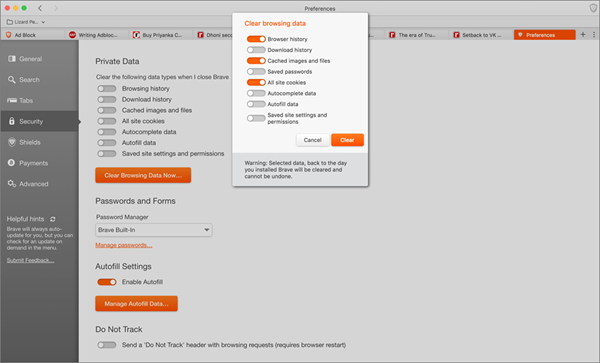
Task: Click the Writing Adbloc tab ABP favicon
Action: click(72, 35)
